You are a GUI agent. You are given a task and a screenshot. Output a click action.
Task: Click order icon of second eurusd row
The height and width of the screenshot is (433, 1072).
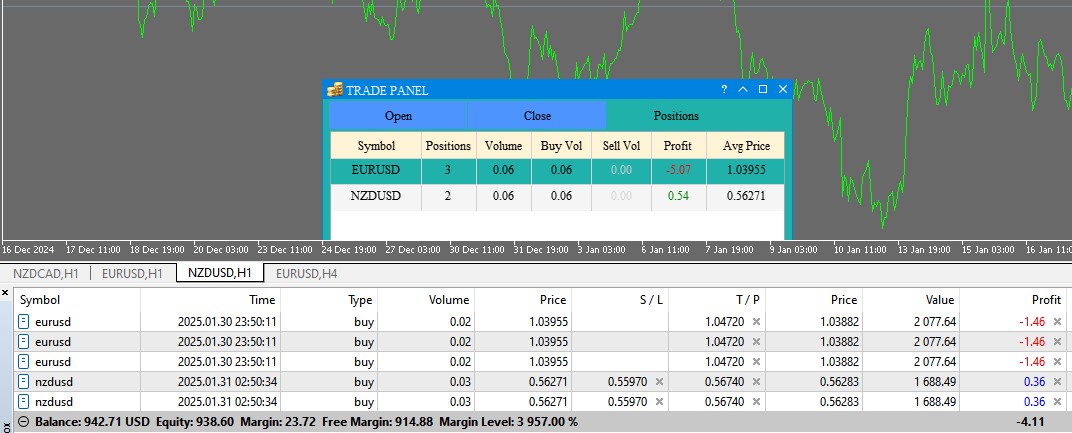point(23,341)
